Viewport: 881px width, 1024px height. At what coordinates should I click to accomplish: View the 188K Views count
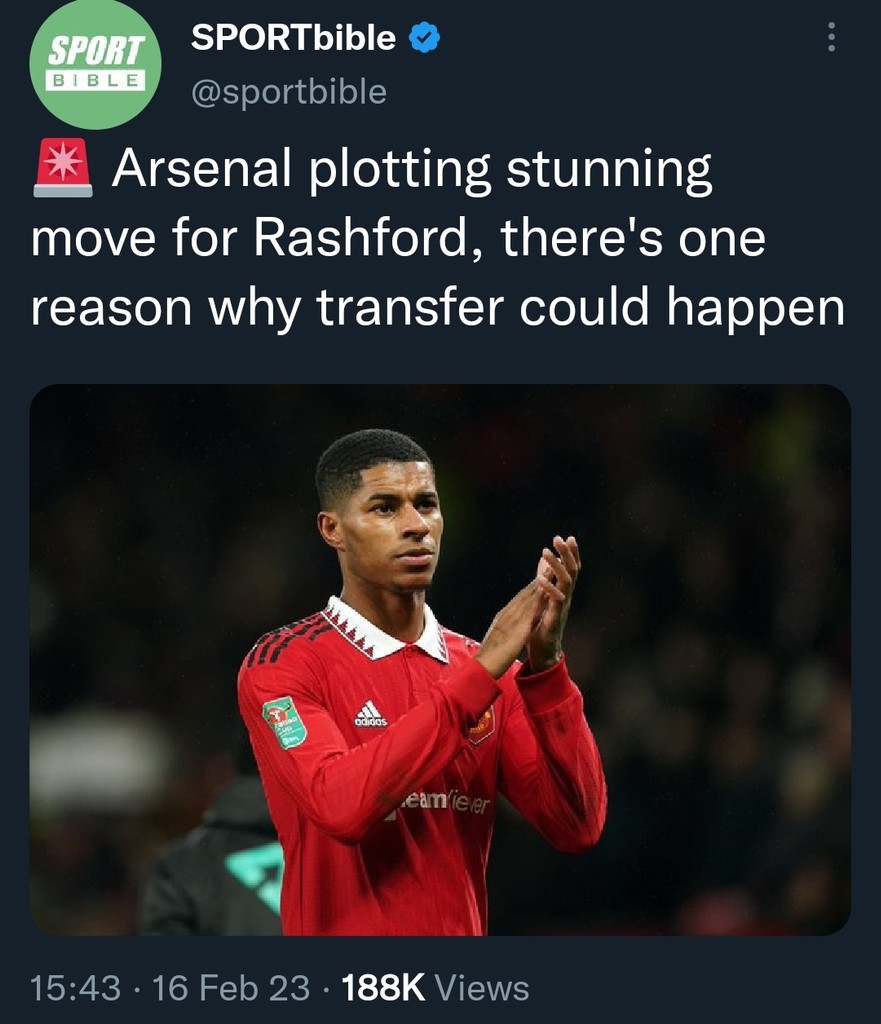click(x=435, y=988)
